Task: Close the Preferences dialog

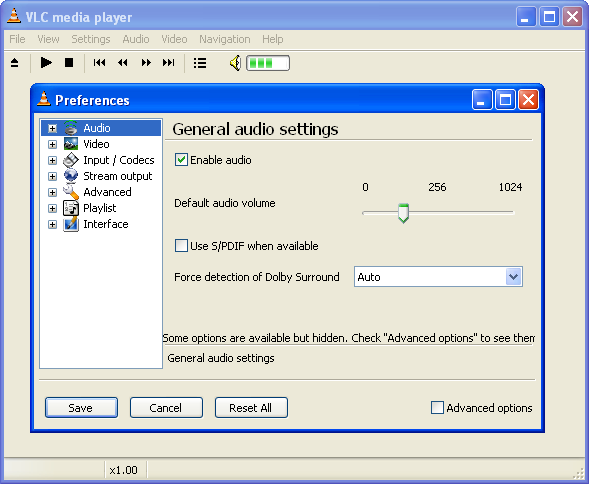Action: point(528,100)
